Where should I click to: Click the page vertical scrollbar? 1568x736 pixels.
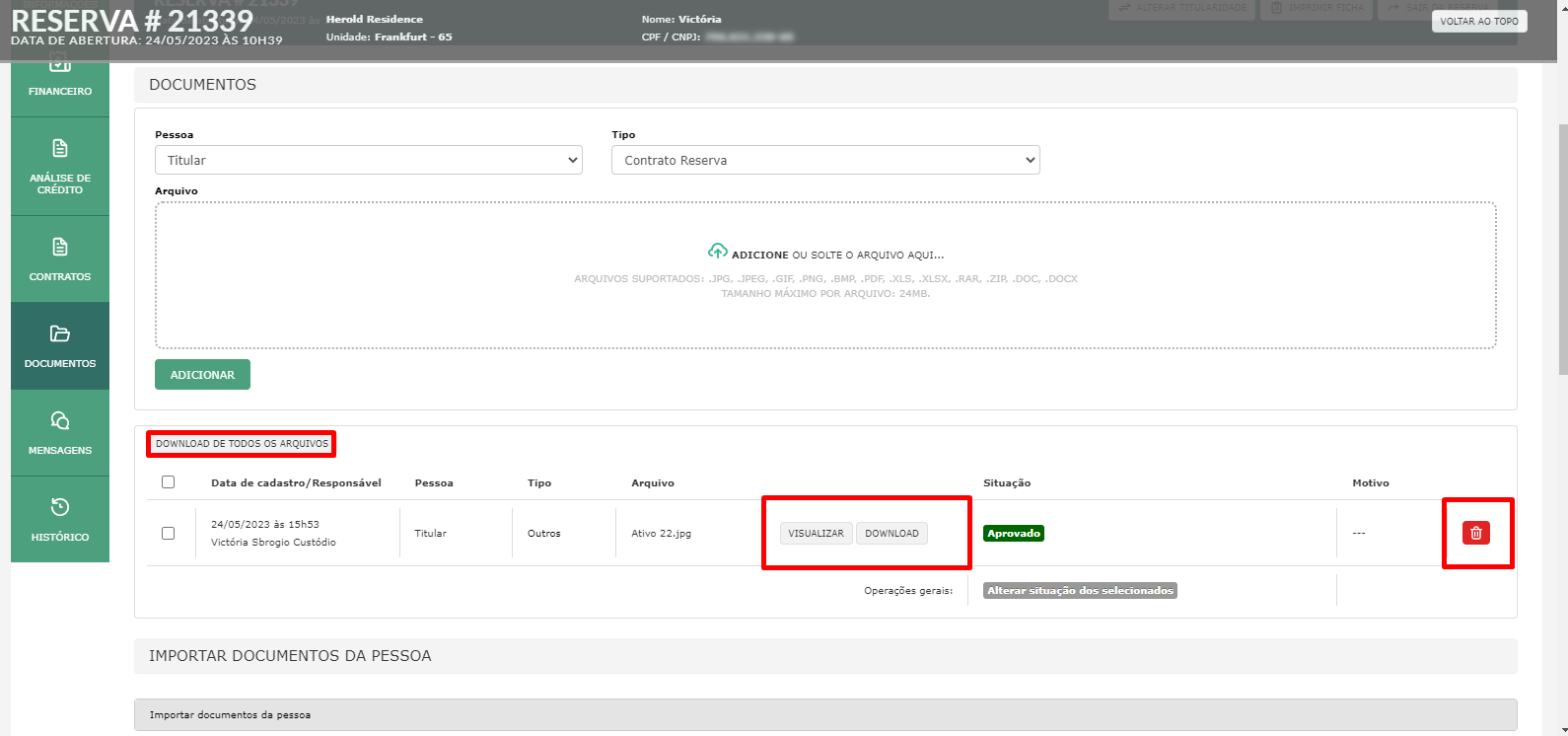(x=1562, y=250)
